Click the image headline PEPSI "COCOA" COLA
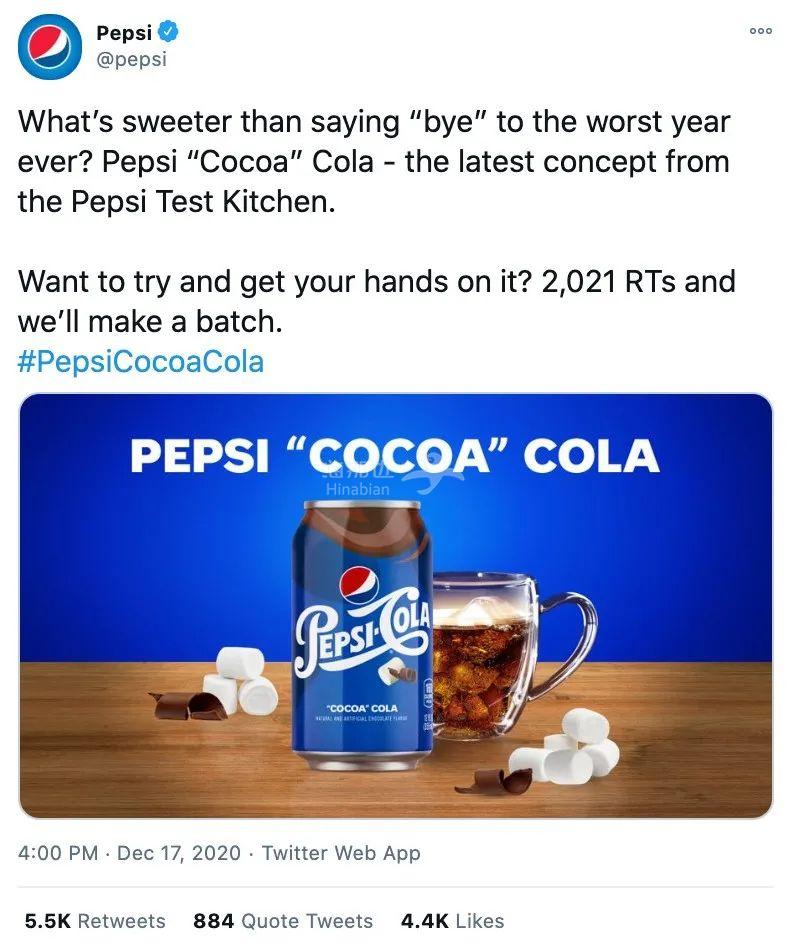789x952 pixels. tap(395, 456)
